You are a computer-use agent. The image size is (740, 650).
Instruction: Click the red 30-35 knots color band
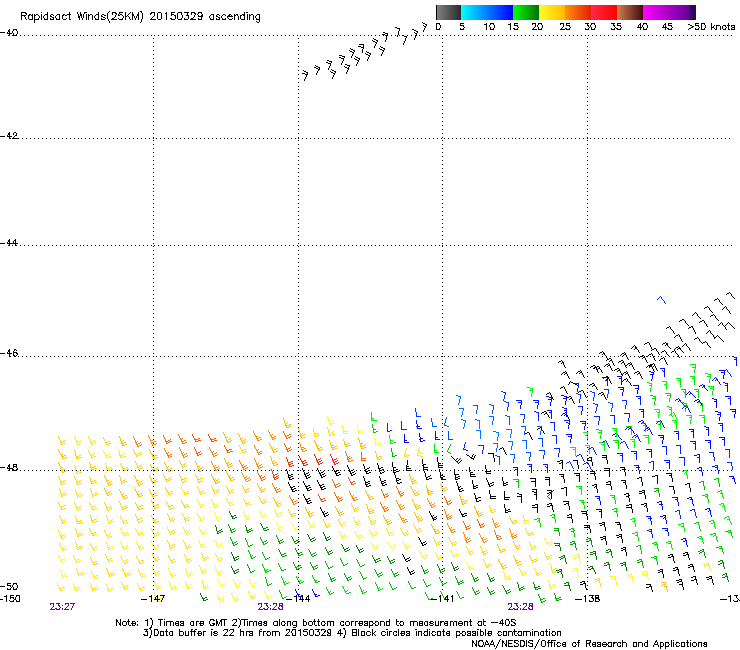click(x=604, y=12)
